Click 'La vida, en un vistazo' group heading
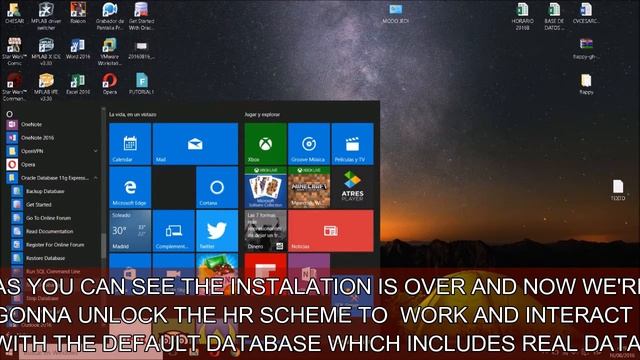 (133, 115)
